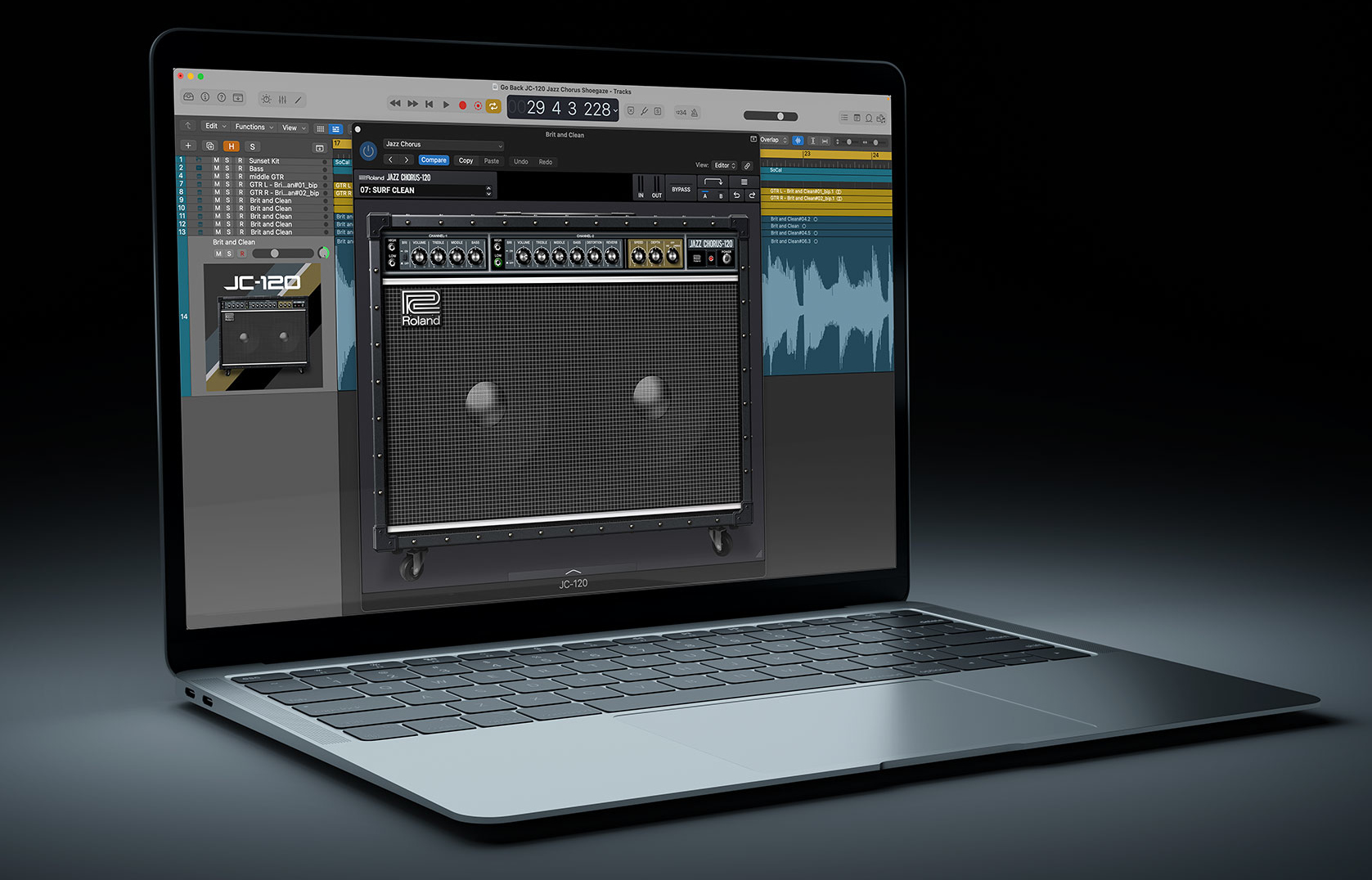The width and height of the screenshot is (1372, 880).
Task: Click the JC-120 track thumbnail image
Action: pyautogui.click(x=262, y=327)
